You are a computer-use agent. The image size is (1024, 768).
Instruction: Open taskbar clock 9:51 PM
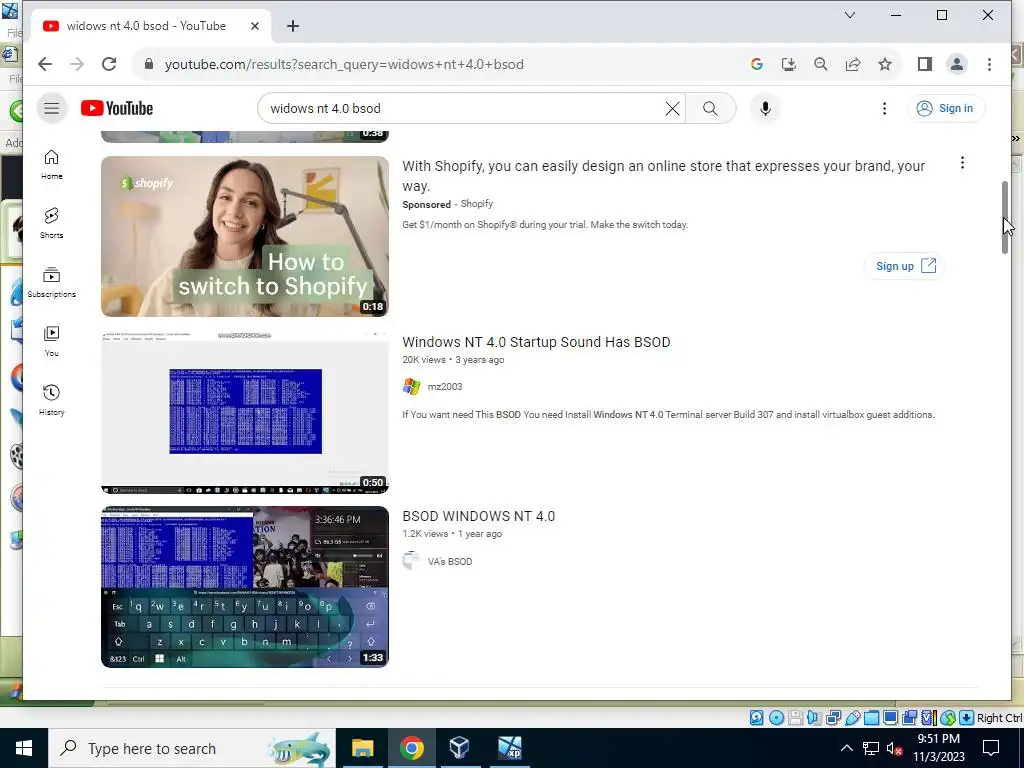click(938, 748)
